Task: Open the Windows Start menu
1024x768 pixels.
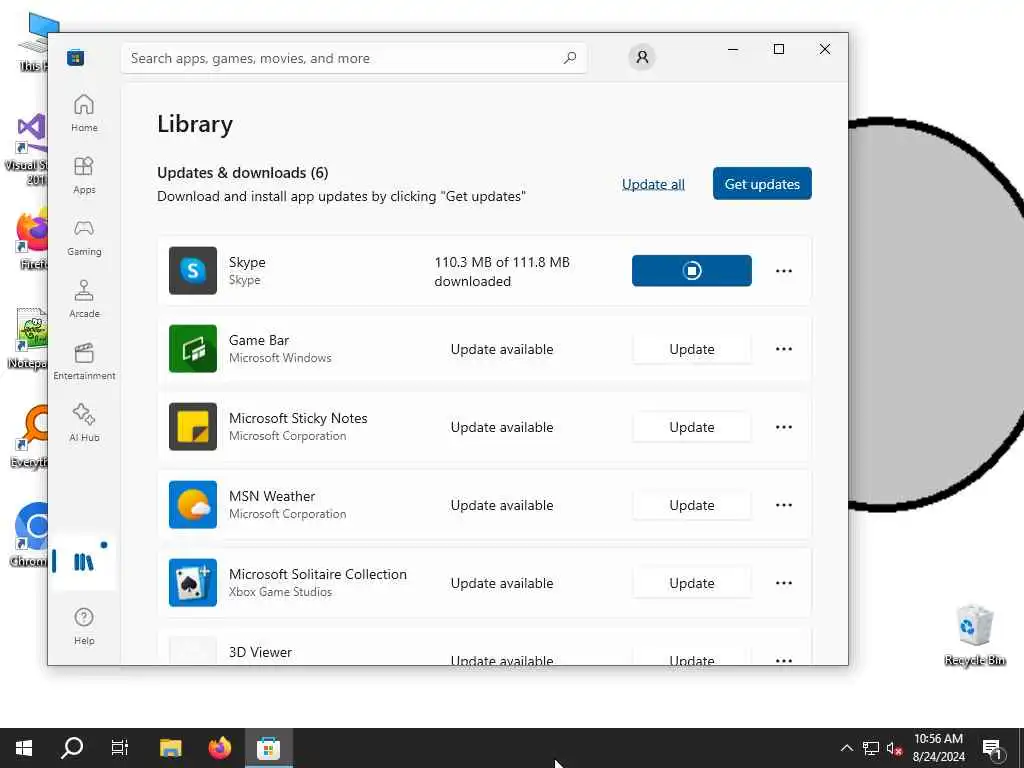Action: [x=24, y=748]
